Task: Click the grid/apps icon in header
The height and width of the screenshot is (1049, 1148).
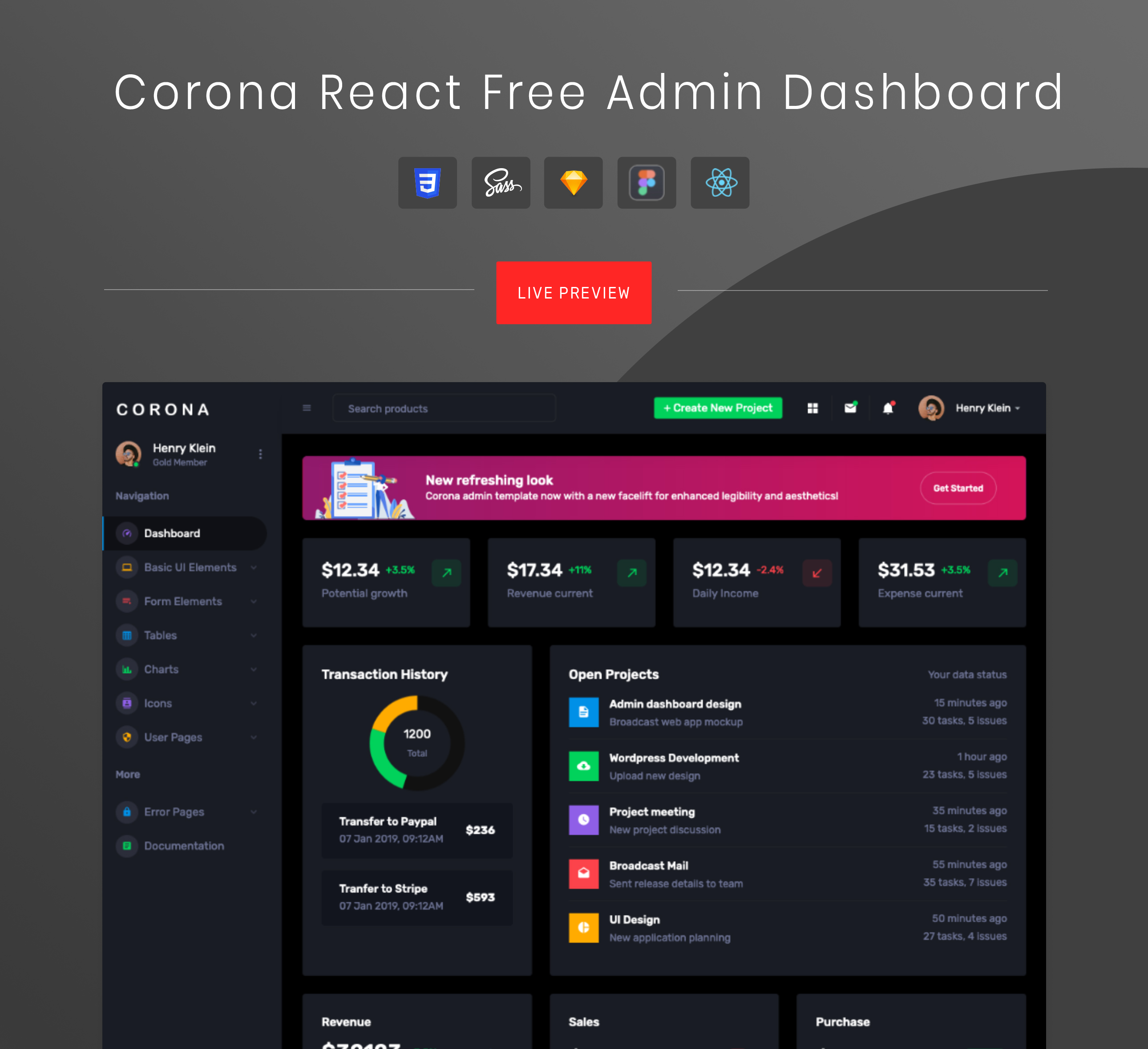Action: 813,408
